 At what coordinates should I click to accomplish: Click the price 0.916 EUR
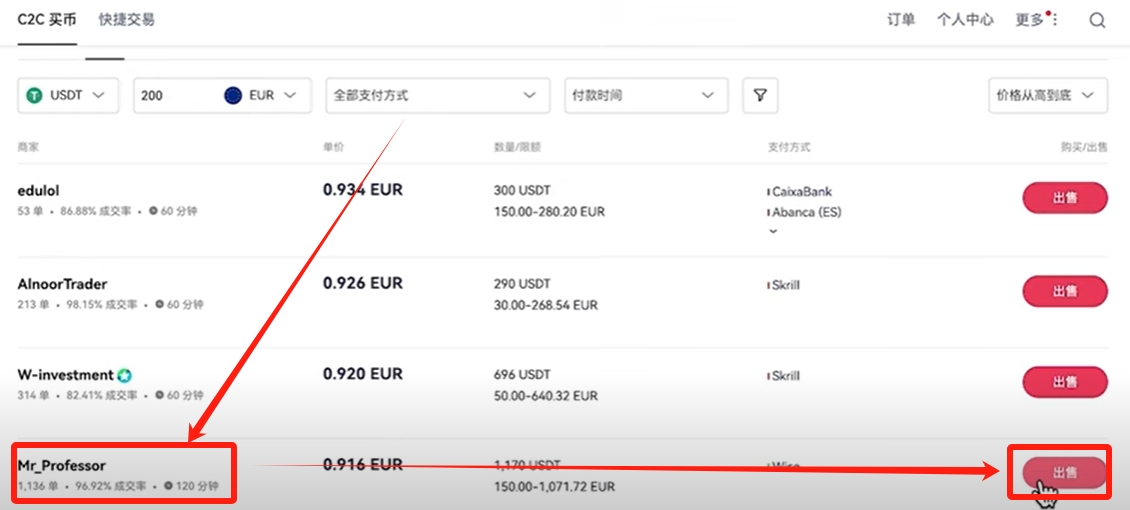click(x=362, y=465)
